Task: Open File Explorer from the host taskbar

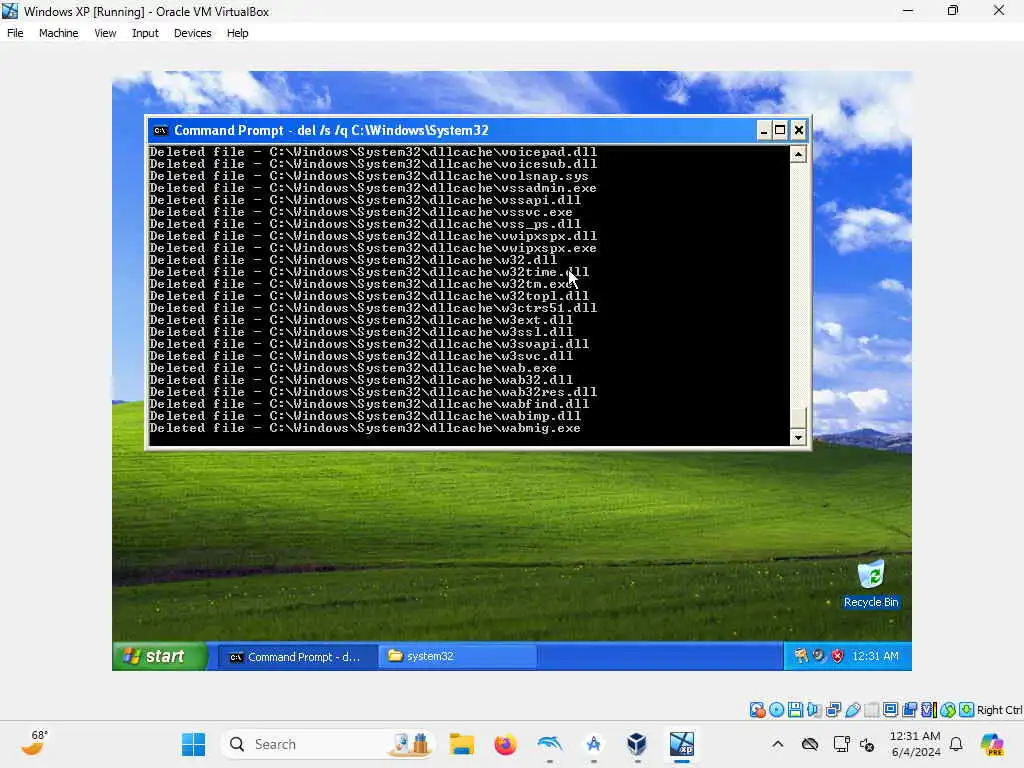Action: coord(462,744)
